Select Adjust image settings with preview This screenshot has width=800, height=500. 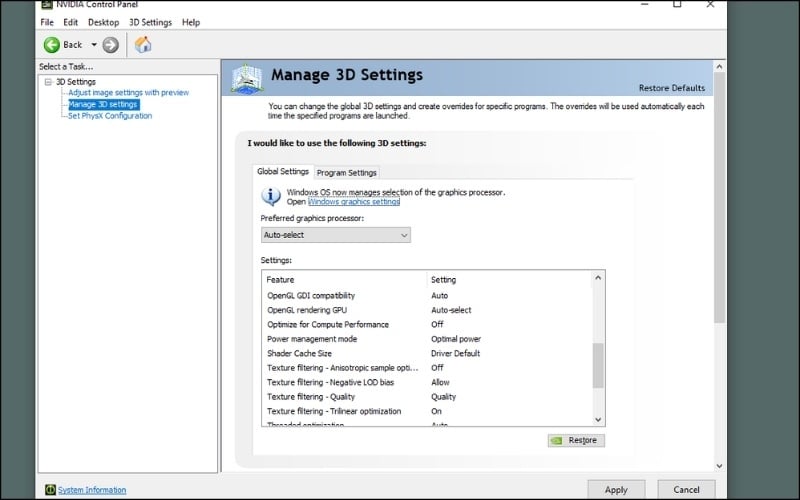pos(129,92)
